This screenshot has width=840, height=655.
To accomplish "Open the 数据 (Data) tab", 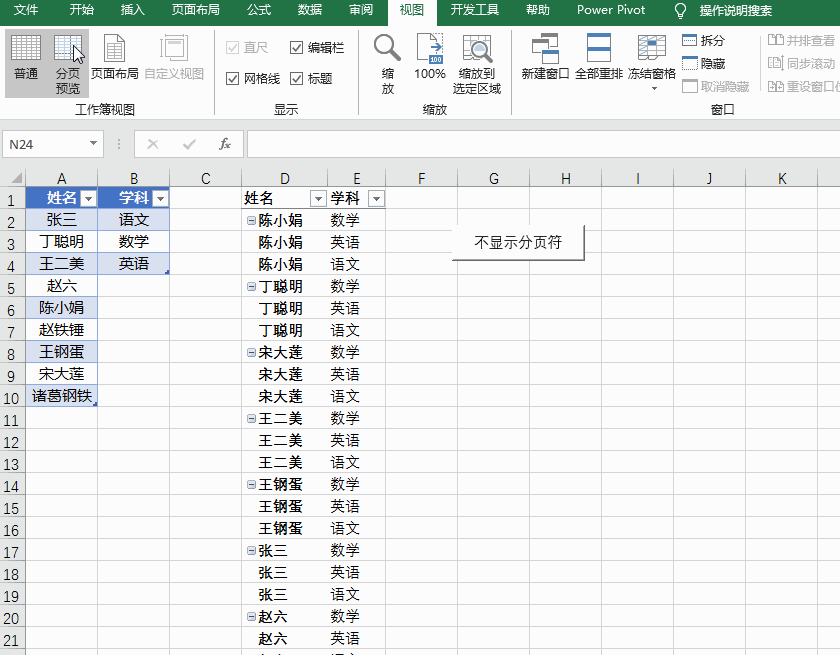I will tap(310, 10).
